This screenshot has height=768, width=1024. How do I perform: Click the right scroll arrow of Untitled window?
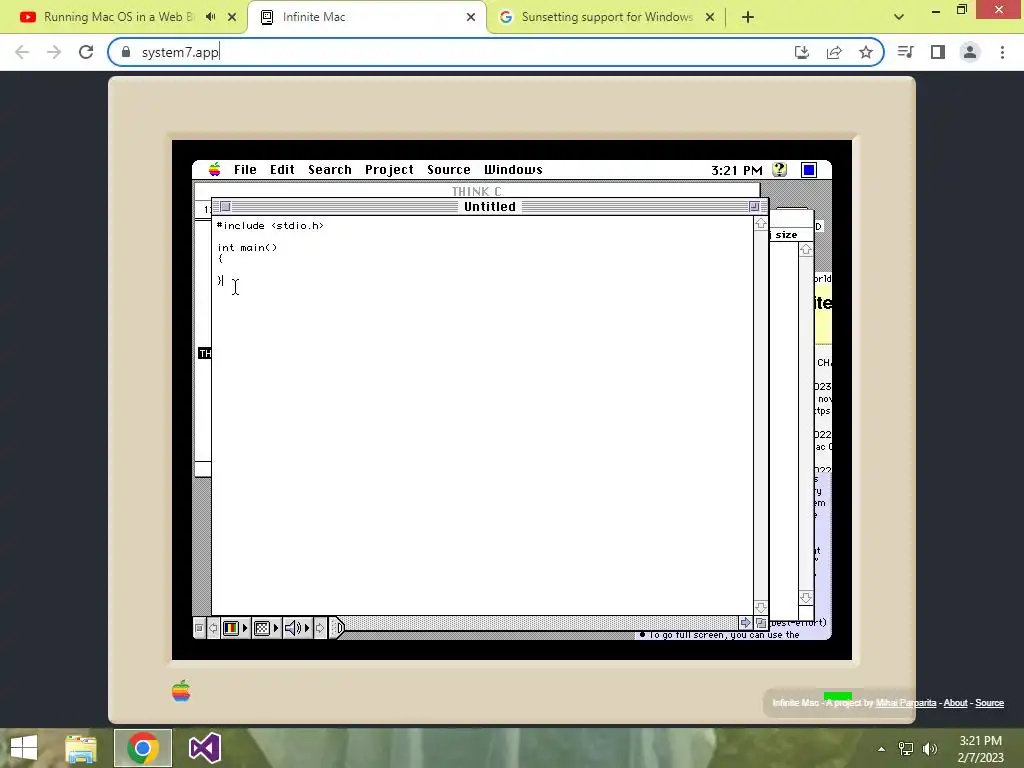(745, 622)
